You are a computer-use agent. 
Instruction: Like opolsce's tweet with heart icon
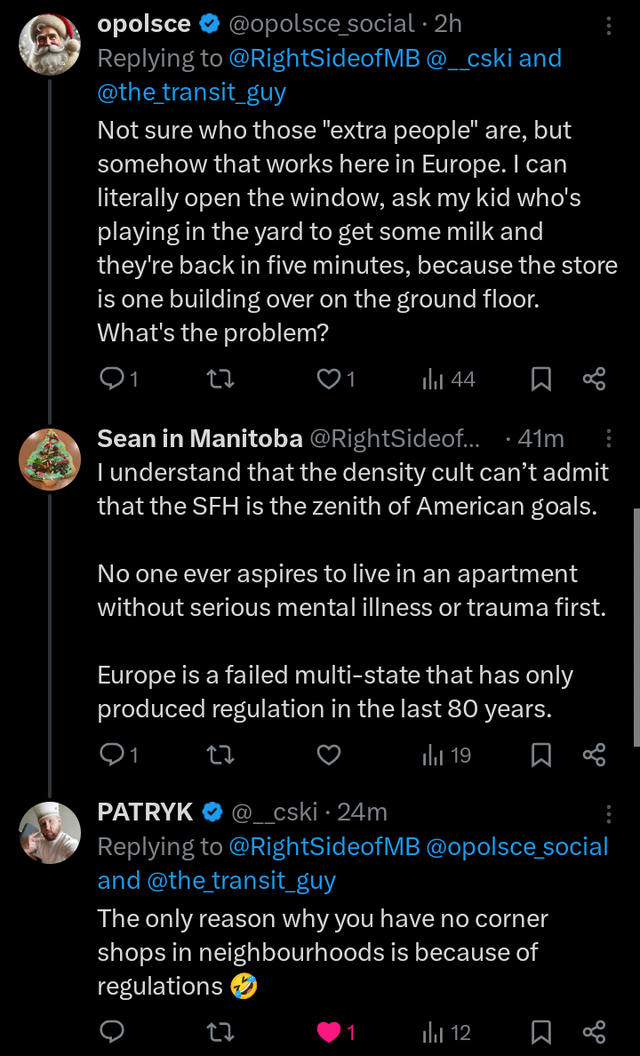coord(329,379)
